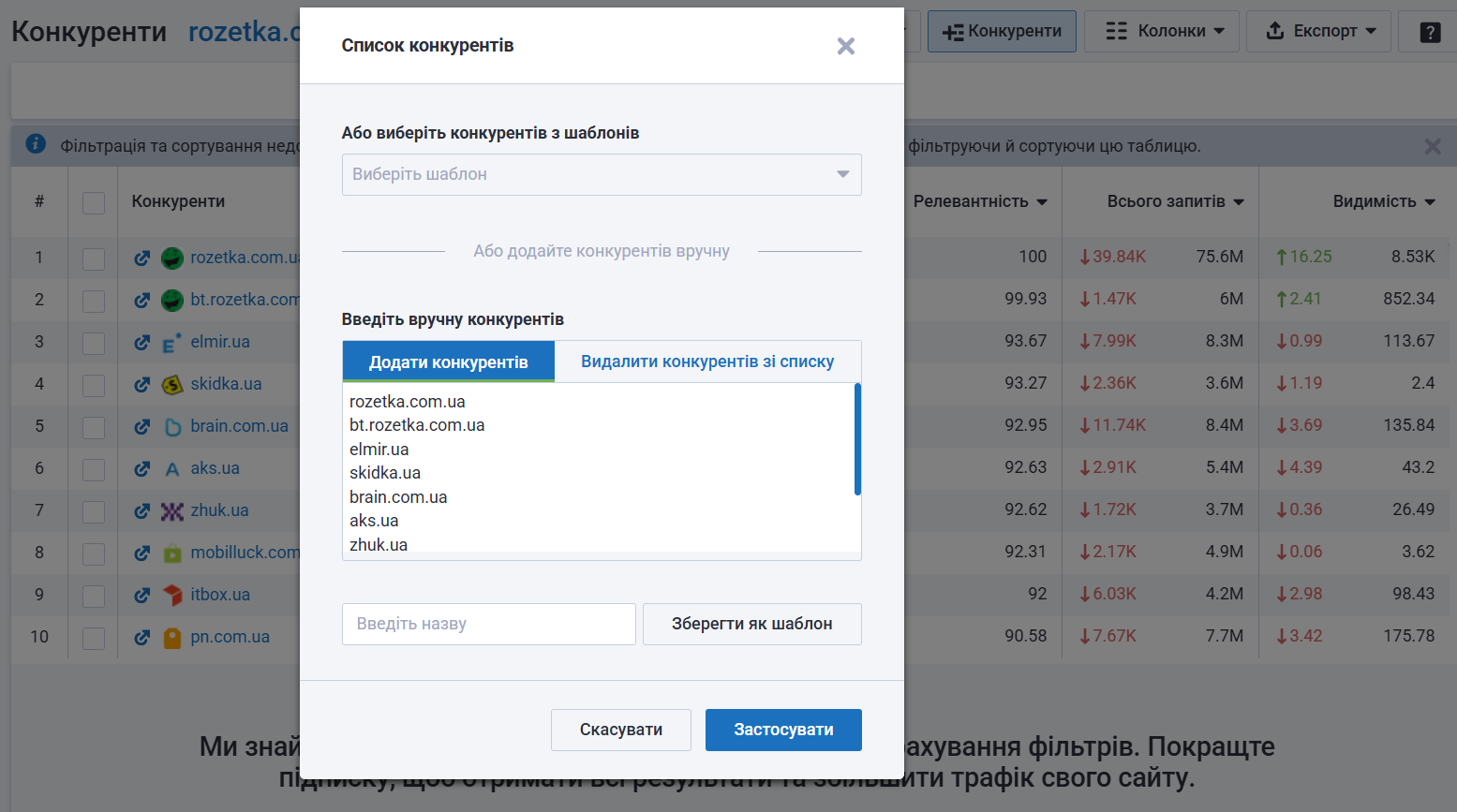Open external link icon for aks.ua
Viewport: 1457px width, 812px height.
141,469
